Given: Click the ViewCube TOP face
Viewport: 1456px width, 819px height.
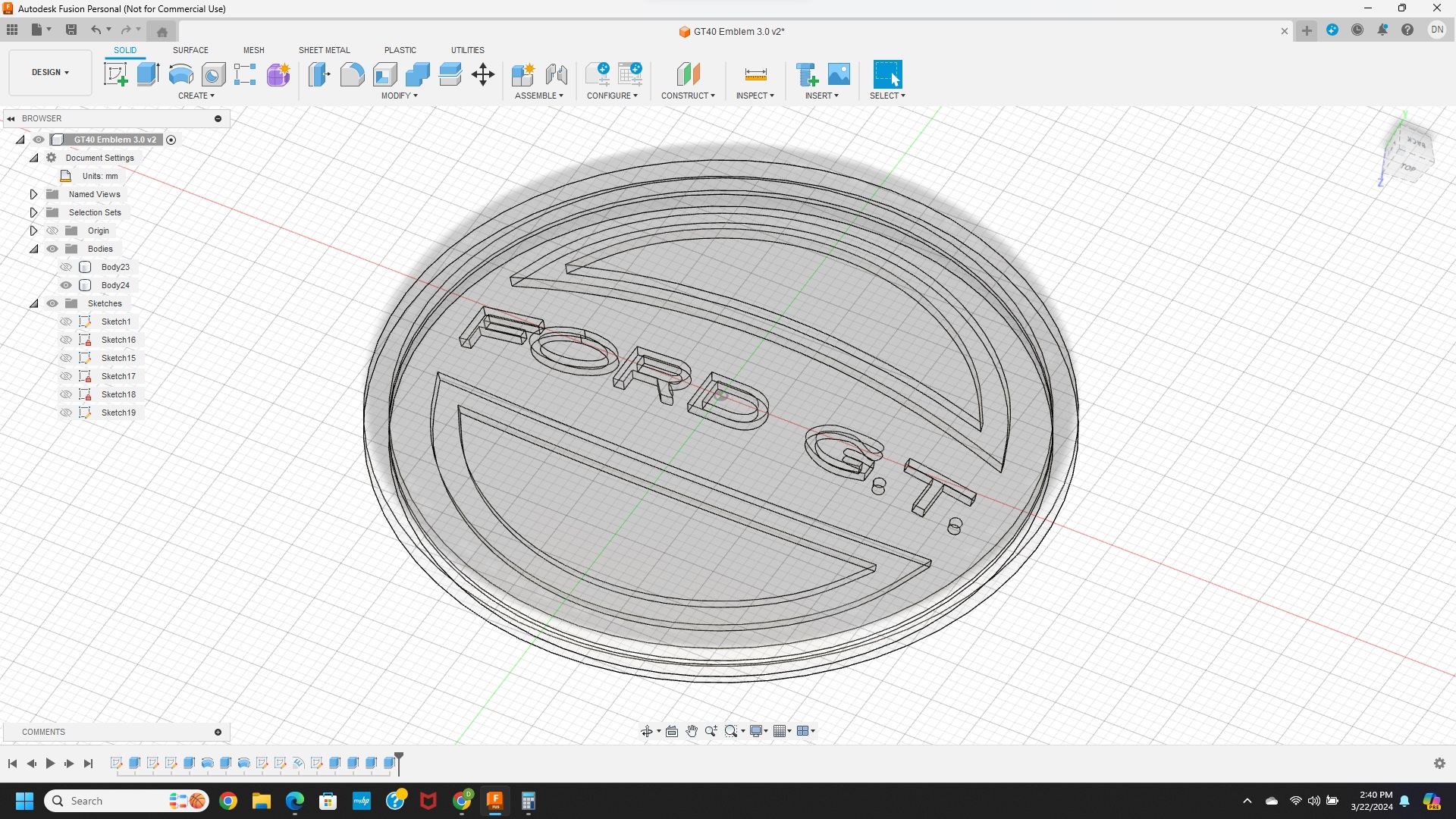Looking at the screenshot, I should (1408, 168).
